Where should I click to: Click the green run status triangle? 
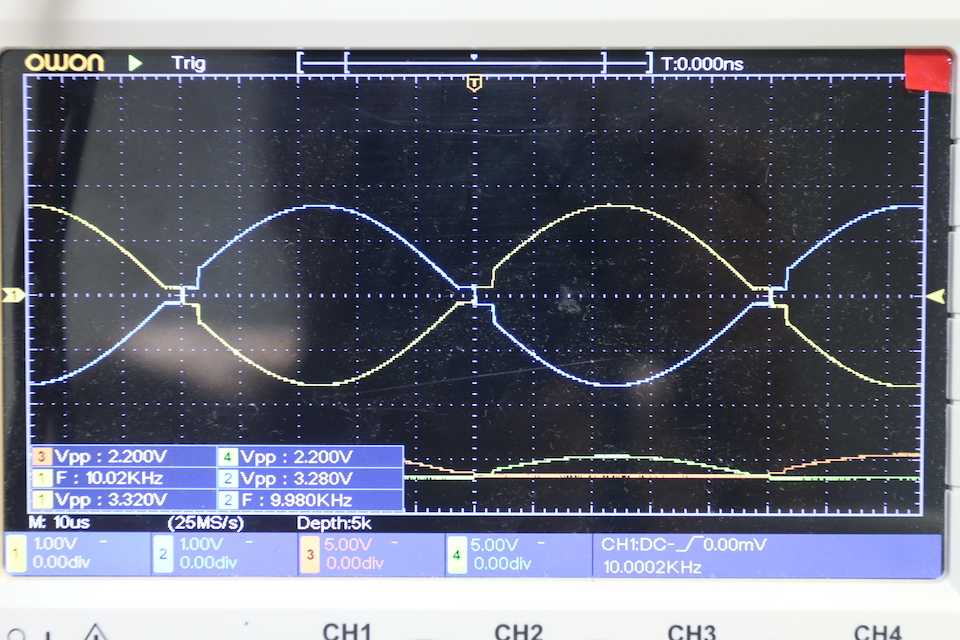click(135, 63)
